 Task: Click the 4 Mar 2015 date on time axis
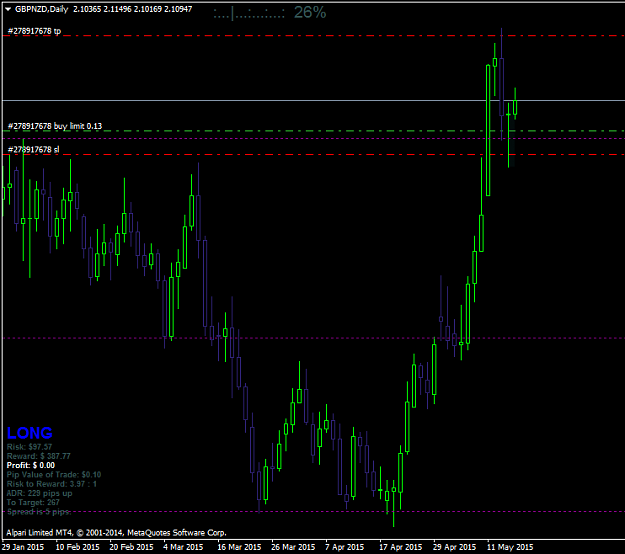[183, 547]
